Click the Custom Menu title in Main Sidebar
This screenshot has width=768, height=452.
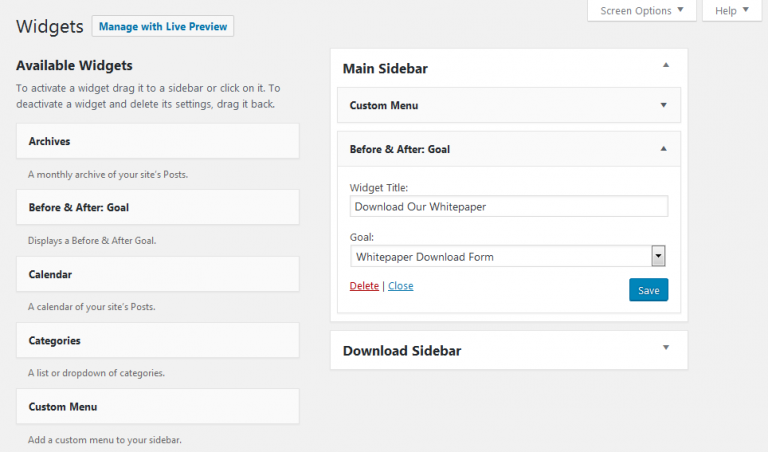[384, 105]
